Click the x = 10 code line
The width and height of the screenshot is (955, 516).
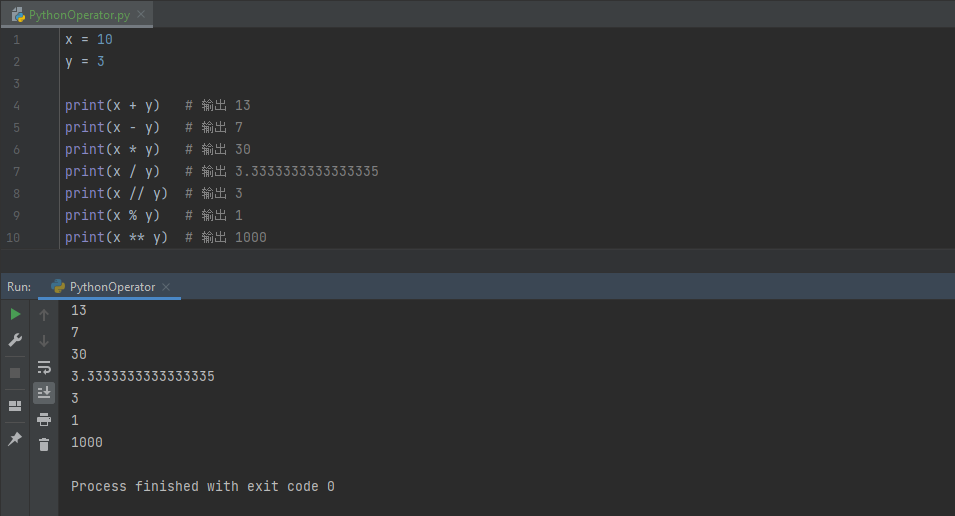pyautogui.click(x=89, y=40)
